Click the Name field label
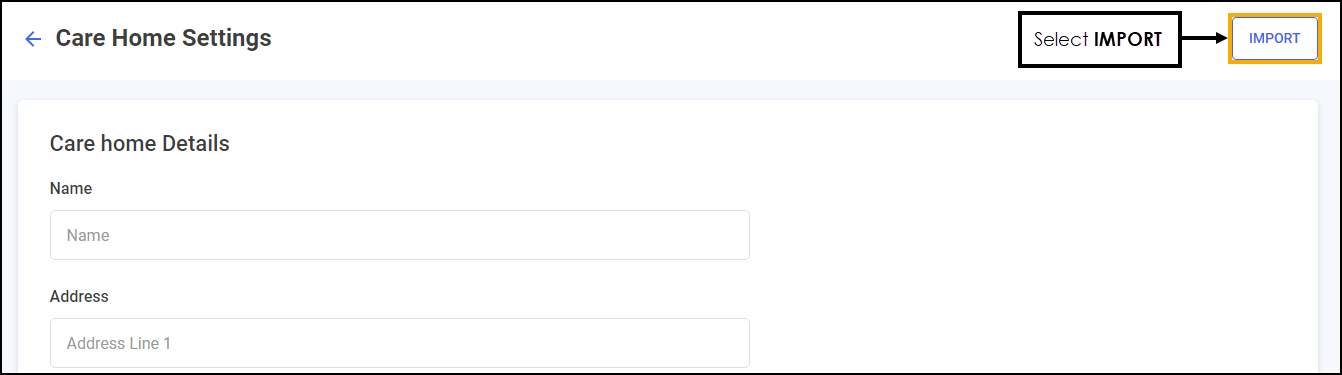The height and width of the screenshot is (375, 1342). 71,188
